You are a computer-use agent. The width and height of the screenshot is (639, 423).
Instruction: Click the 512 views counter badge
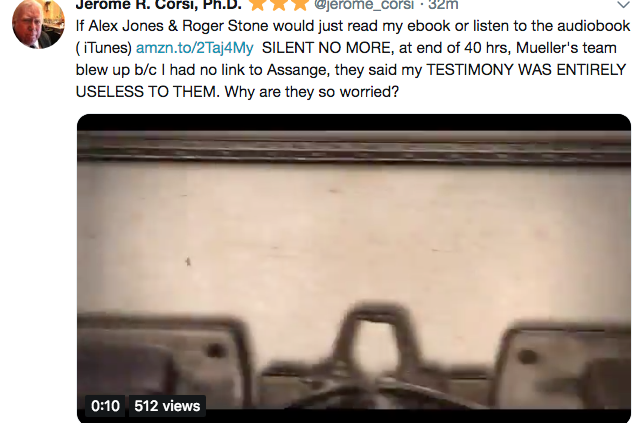pyautogui.click(x=167, y=406)
